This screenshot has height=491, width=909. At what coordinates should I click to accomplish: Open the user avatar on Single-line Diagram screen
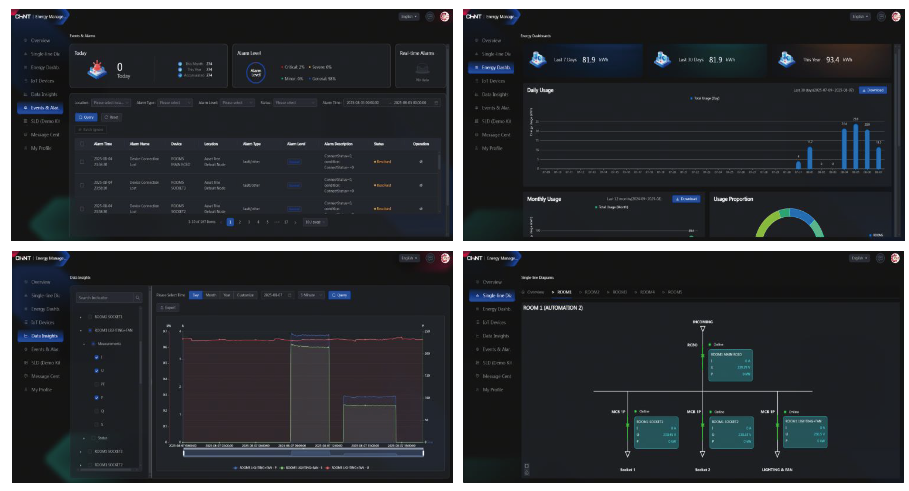[896, 258]
